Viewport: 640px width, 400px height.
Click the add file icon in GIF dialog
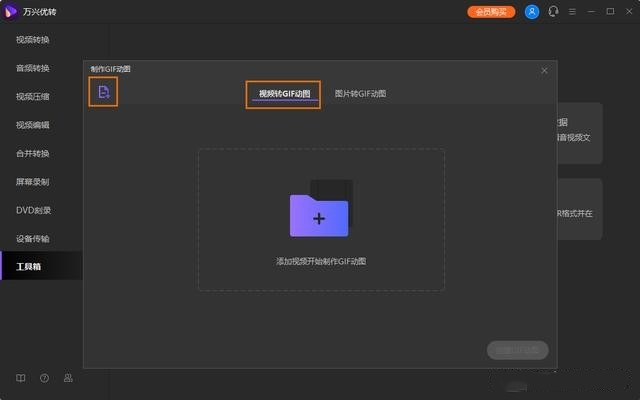(x=104, y=93)
